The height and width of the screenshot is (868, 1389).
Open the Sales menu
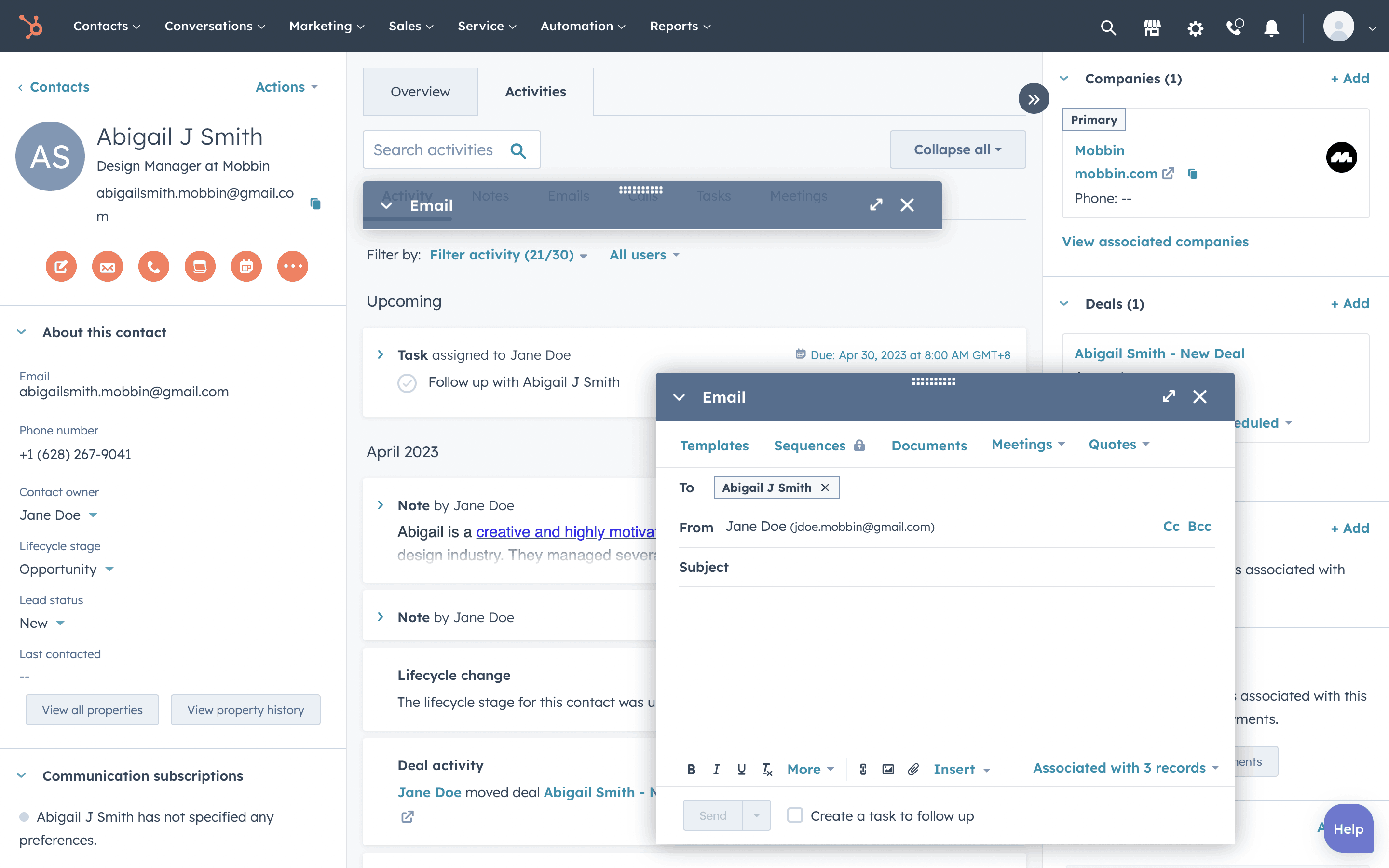click(410, 27)
